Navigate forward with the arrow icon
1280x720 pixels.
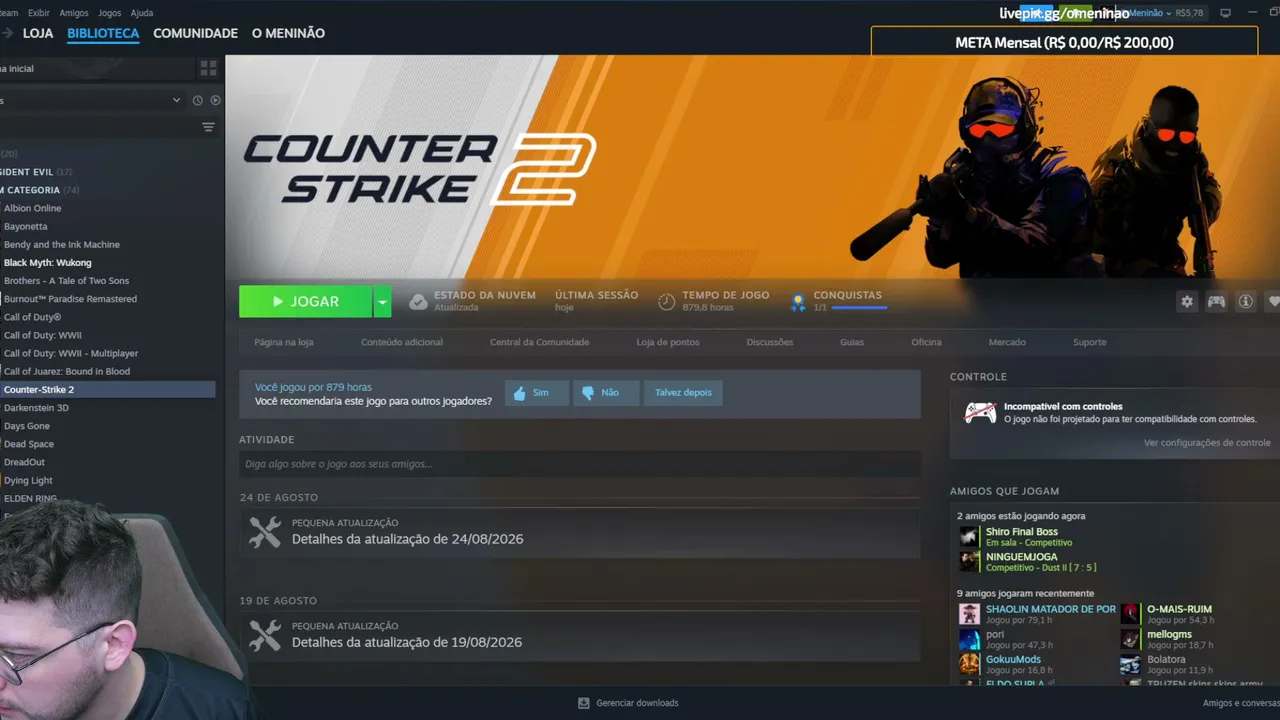[7, 33]
